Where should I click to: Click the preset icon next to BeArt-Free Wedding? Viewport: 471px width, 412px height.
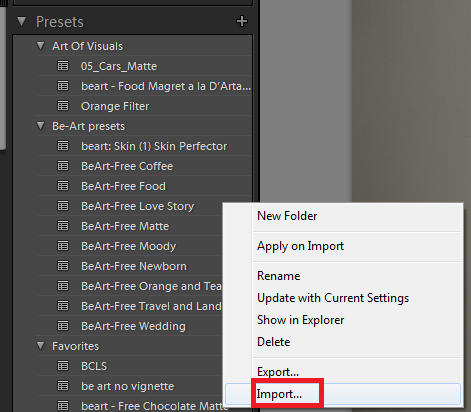[x=63, y=326]
